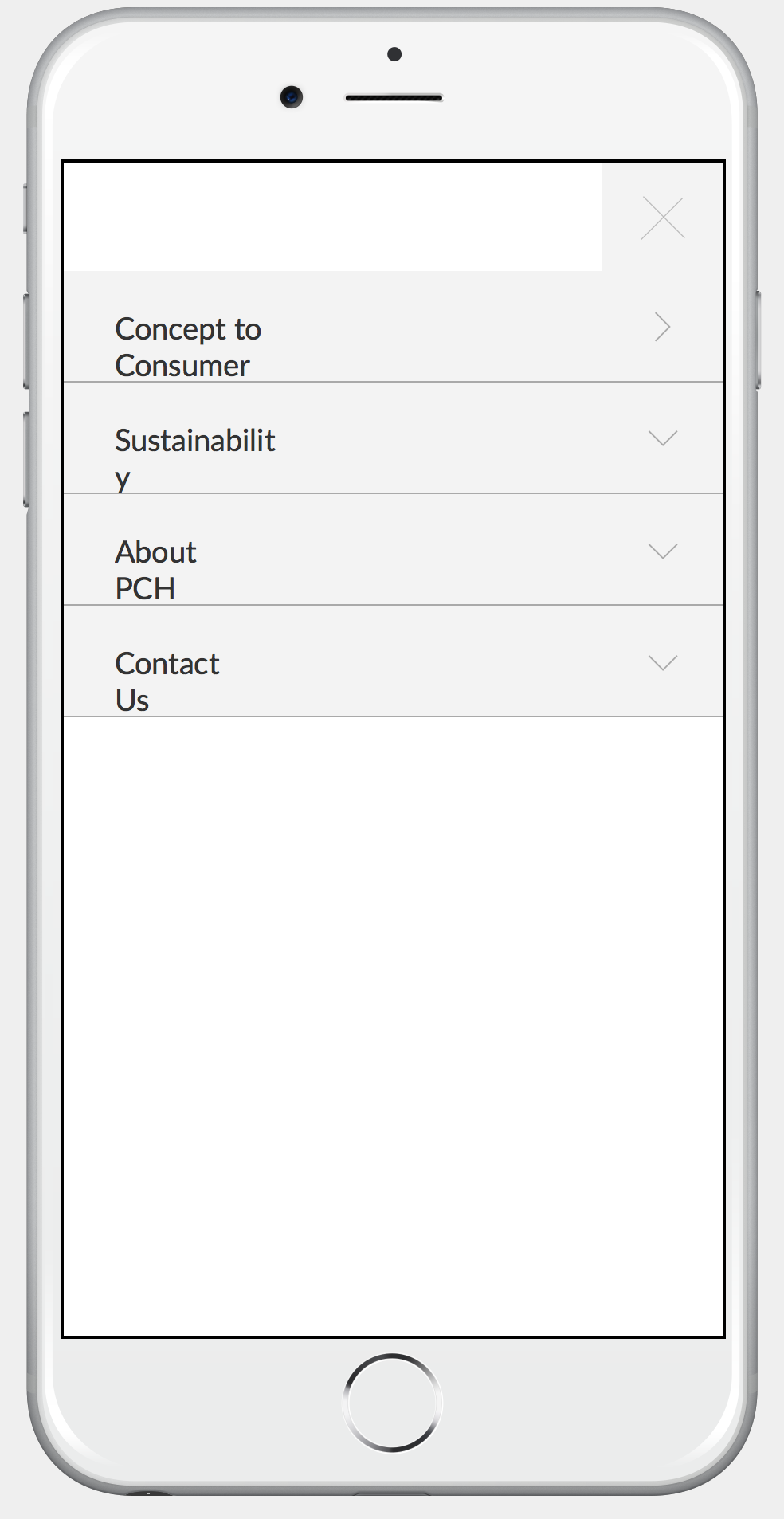Screen dimensions: 784x1519
Task: Click the blank white header logo area
Action: 333,217
